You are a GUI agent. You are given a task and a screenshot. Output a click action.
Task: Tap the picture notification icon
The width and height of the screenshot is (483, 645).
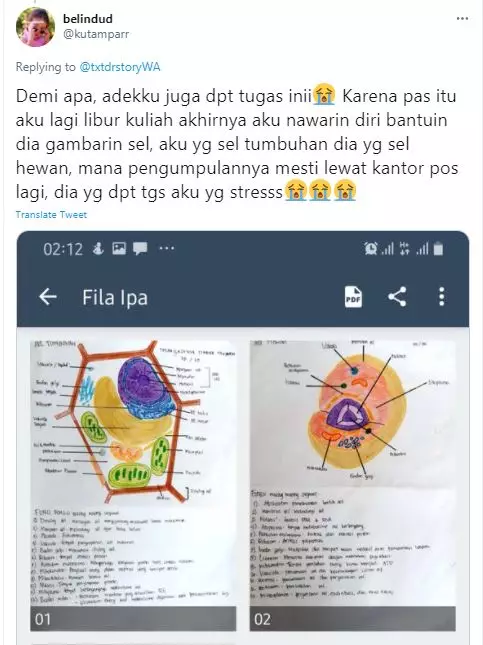pyautogui.click(x=119, y=248)
